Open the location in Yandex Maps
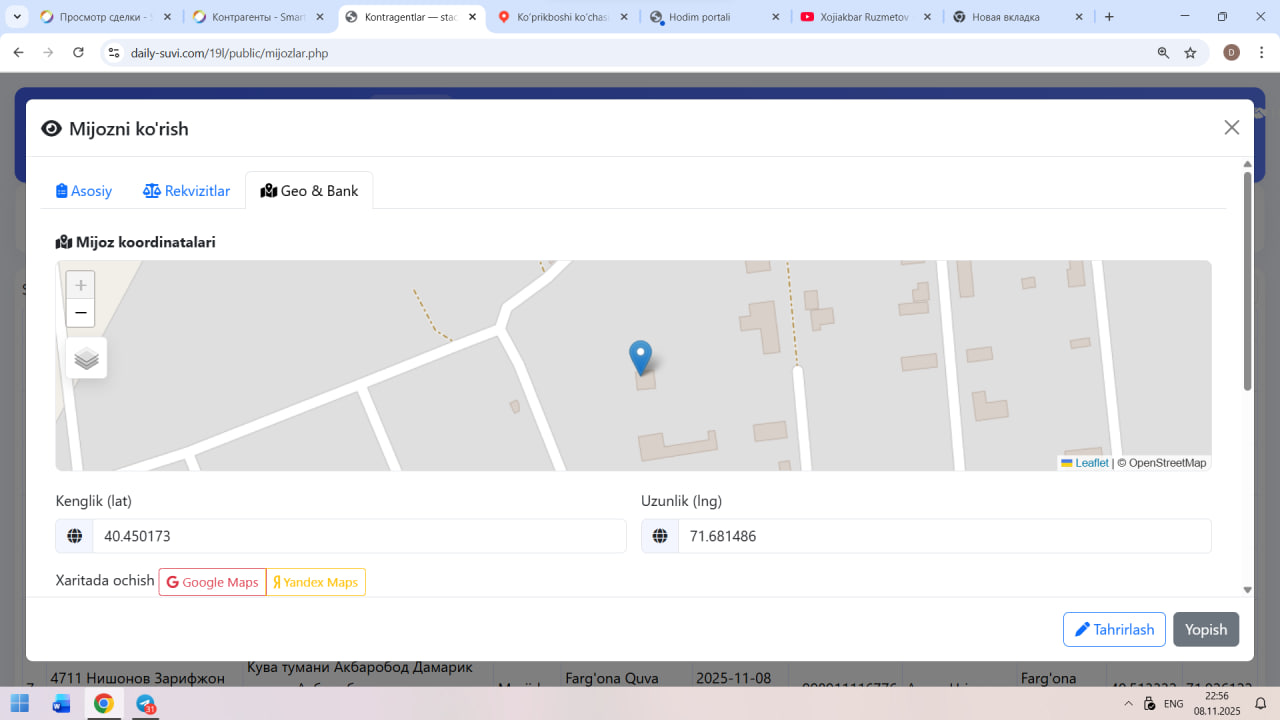 click(x=316, y=582)
